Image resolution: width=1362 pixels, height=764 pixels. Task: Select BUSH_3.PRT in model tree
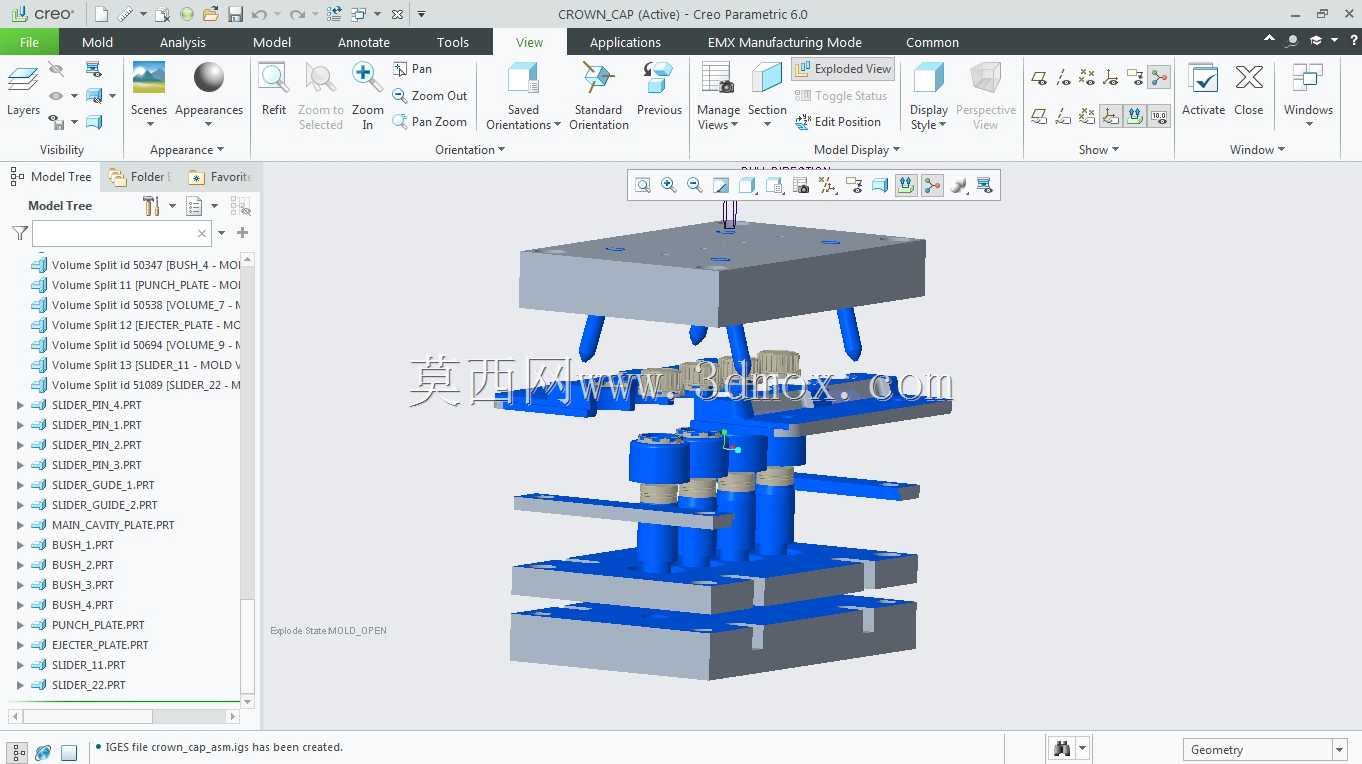[83, 585]
